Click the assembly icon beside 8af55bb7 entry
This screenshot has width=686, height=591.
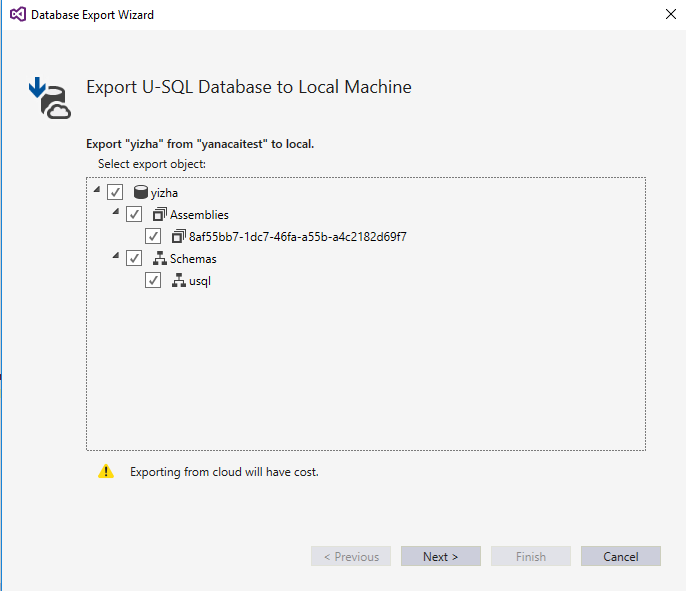(178, 236)
